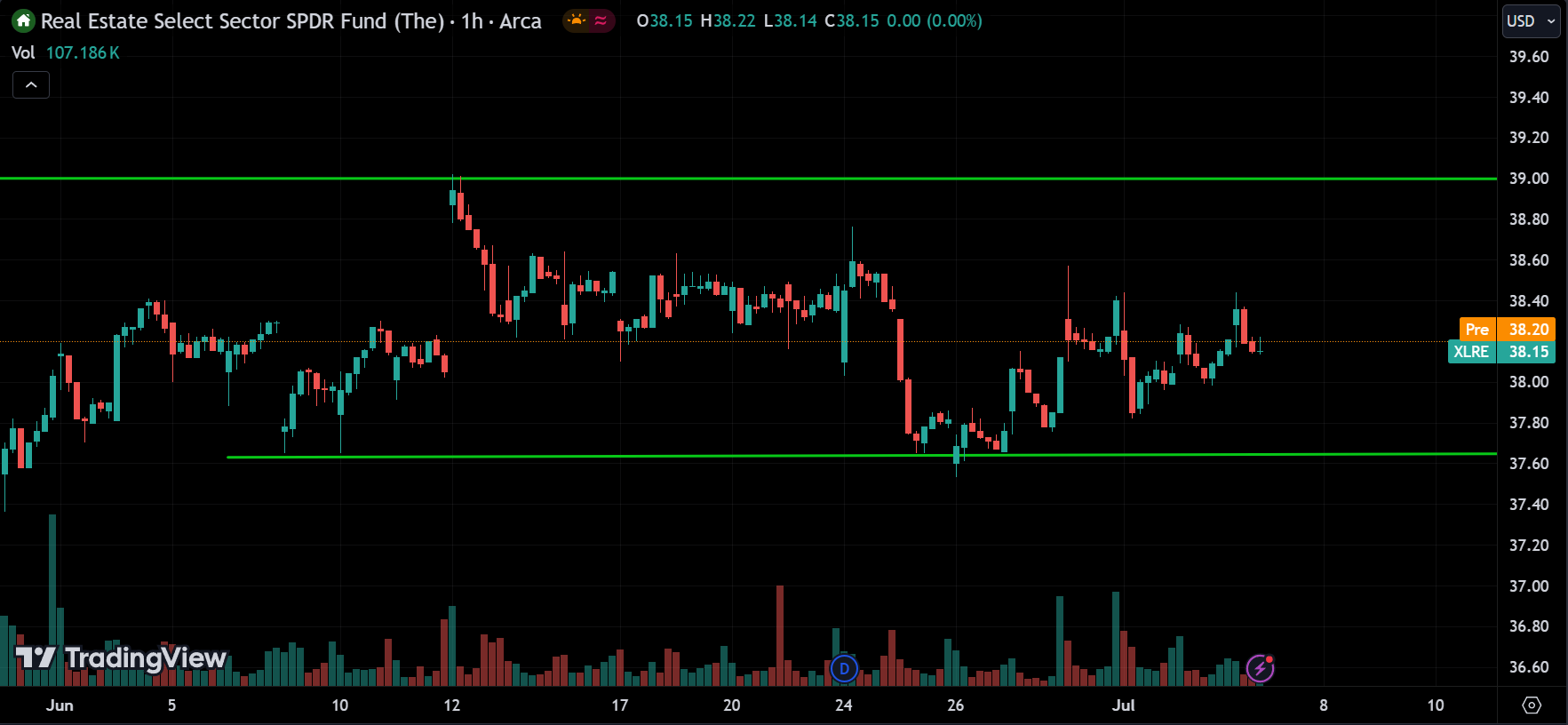Click the XLRE 38.15 price label
Image resolution: width=1568 pixels, height=725 pixels.
point(1502,352)
